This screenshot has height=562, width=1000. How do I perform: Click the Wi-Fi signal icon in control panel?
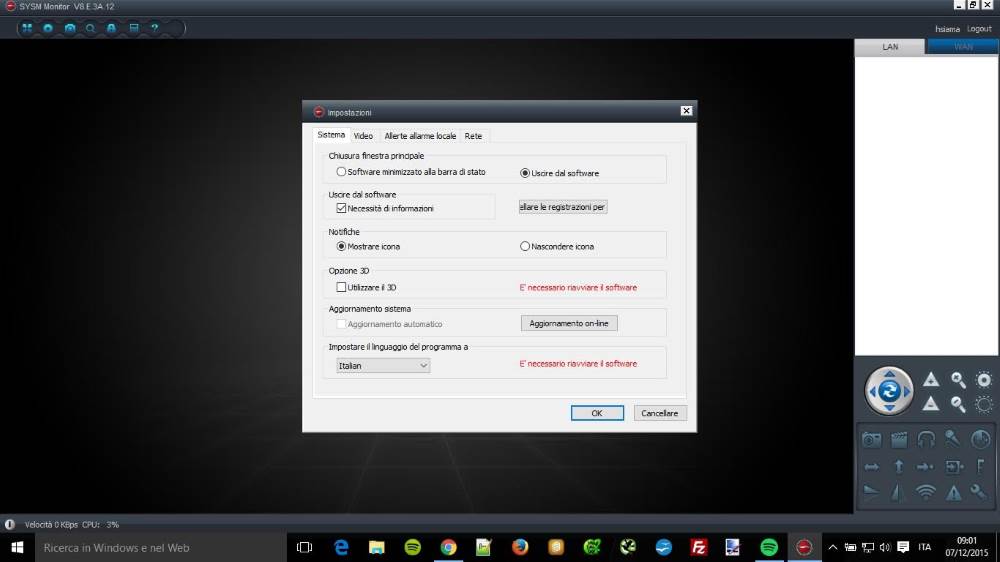[926, 492]
